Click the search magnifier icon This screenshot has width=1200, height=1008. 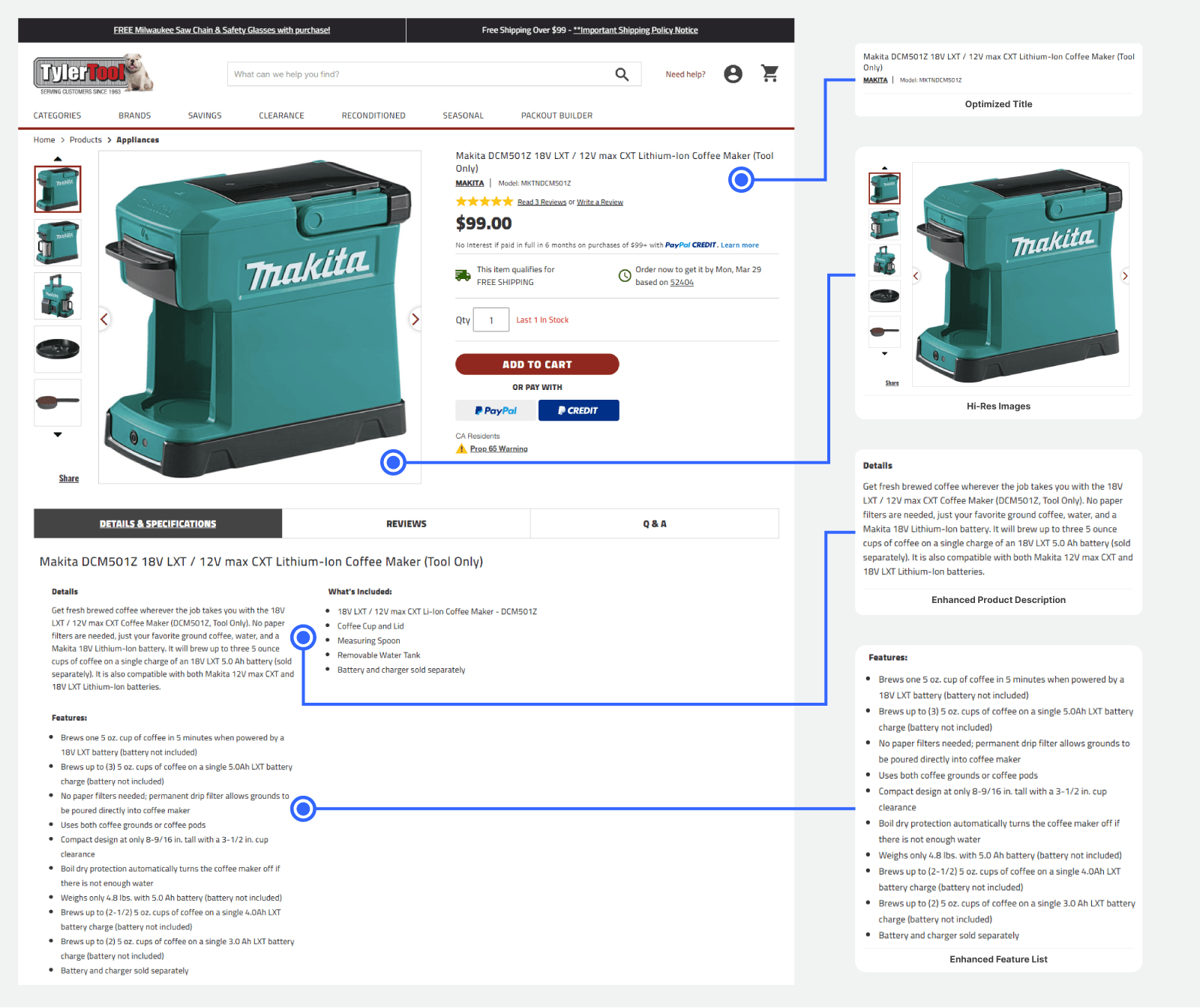pyautogui.click(x=622, y=74)
